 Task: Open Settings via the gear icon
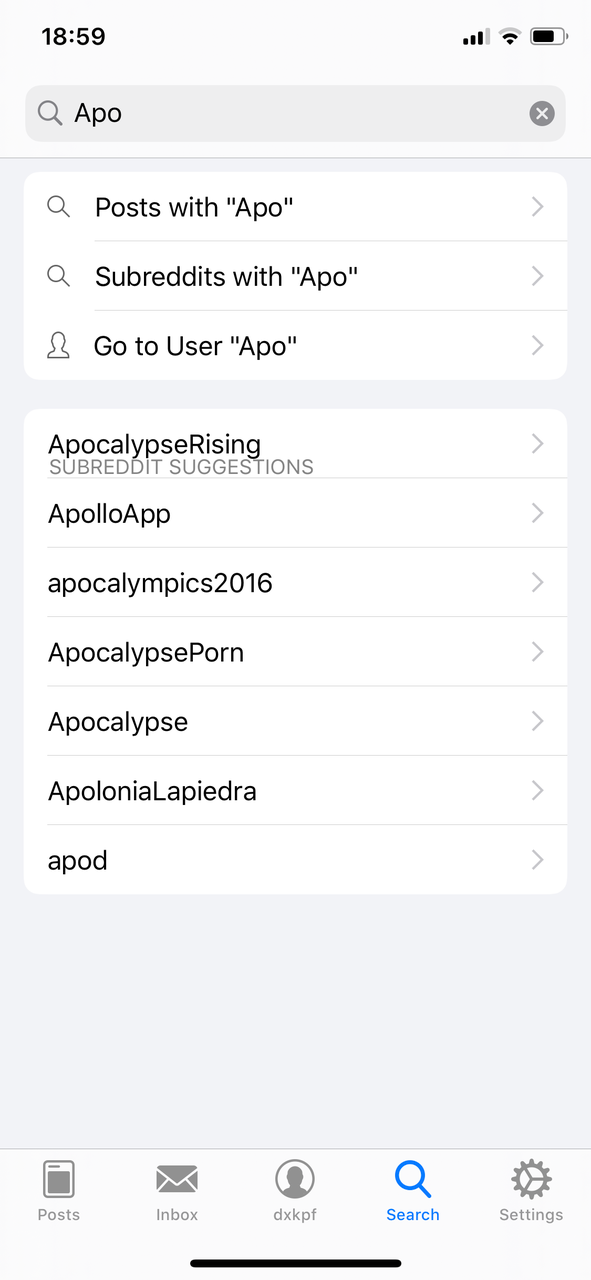[x=531, y=1178]
